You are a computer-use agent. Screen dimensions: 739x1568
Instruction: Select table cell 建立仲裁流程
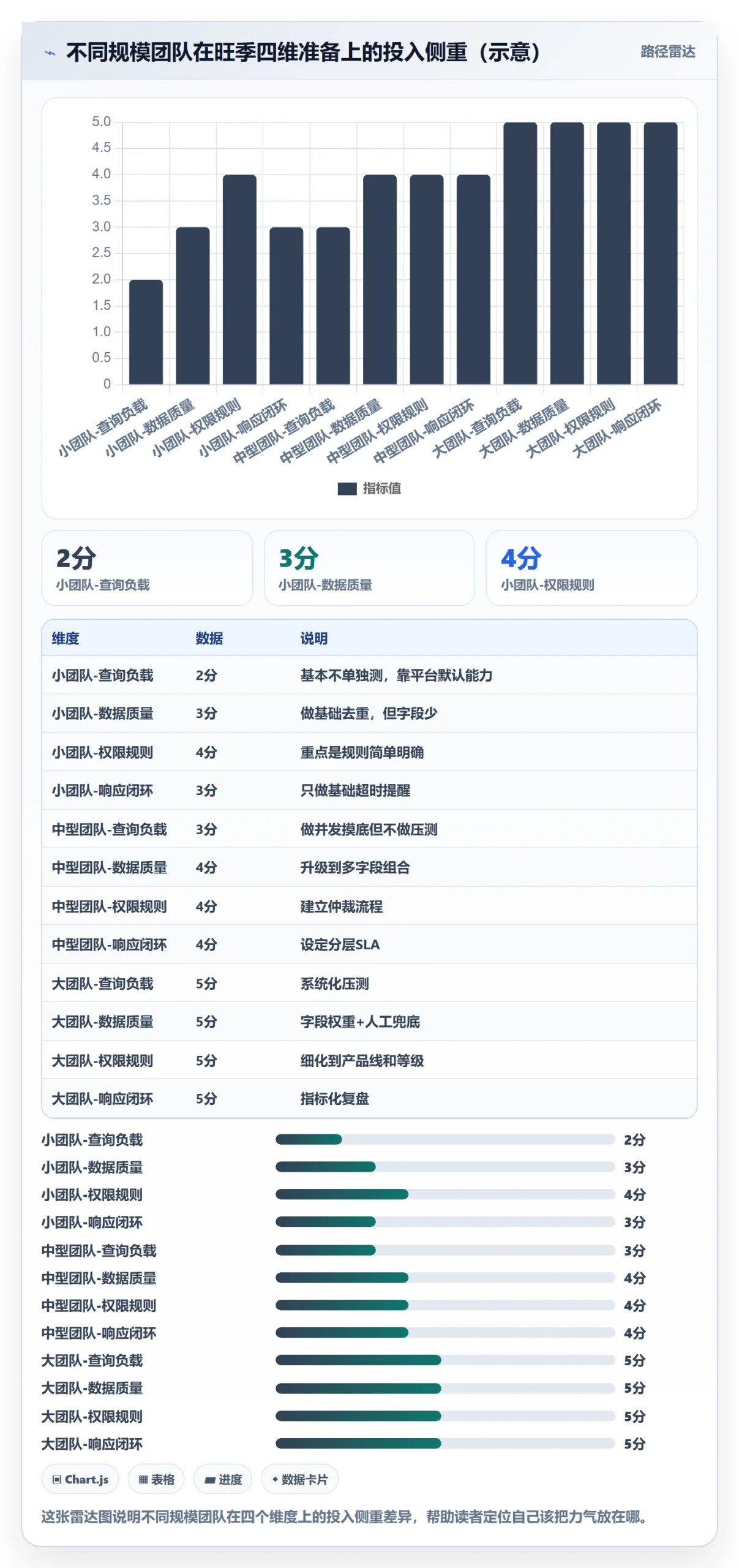click(341, 907)
